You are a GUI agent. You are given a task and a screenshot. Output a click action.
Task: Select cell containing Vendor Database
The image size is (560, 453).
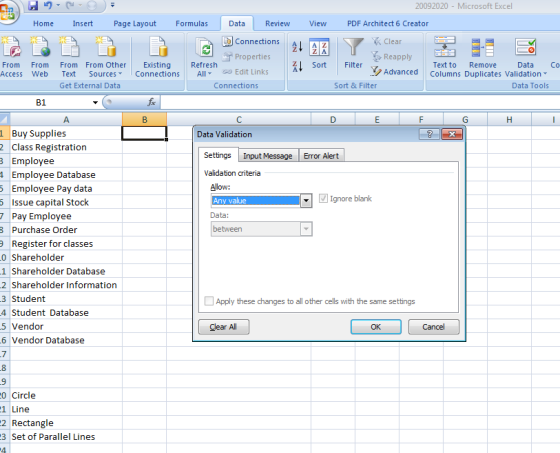(x=66, y=340)
